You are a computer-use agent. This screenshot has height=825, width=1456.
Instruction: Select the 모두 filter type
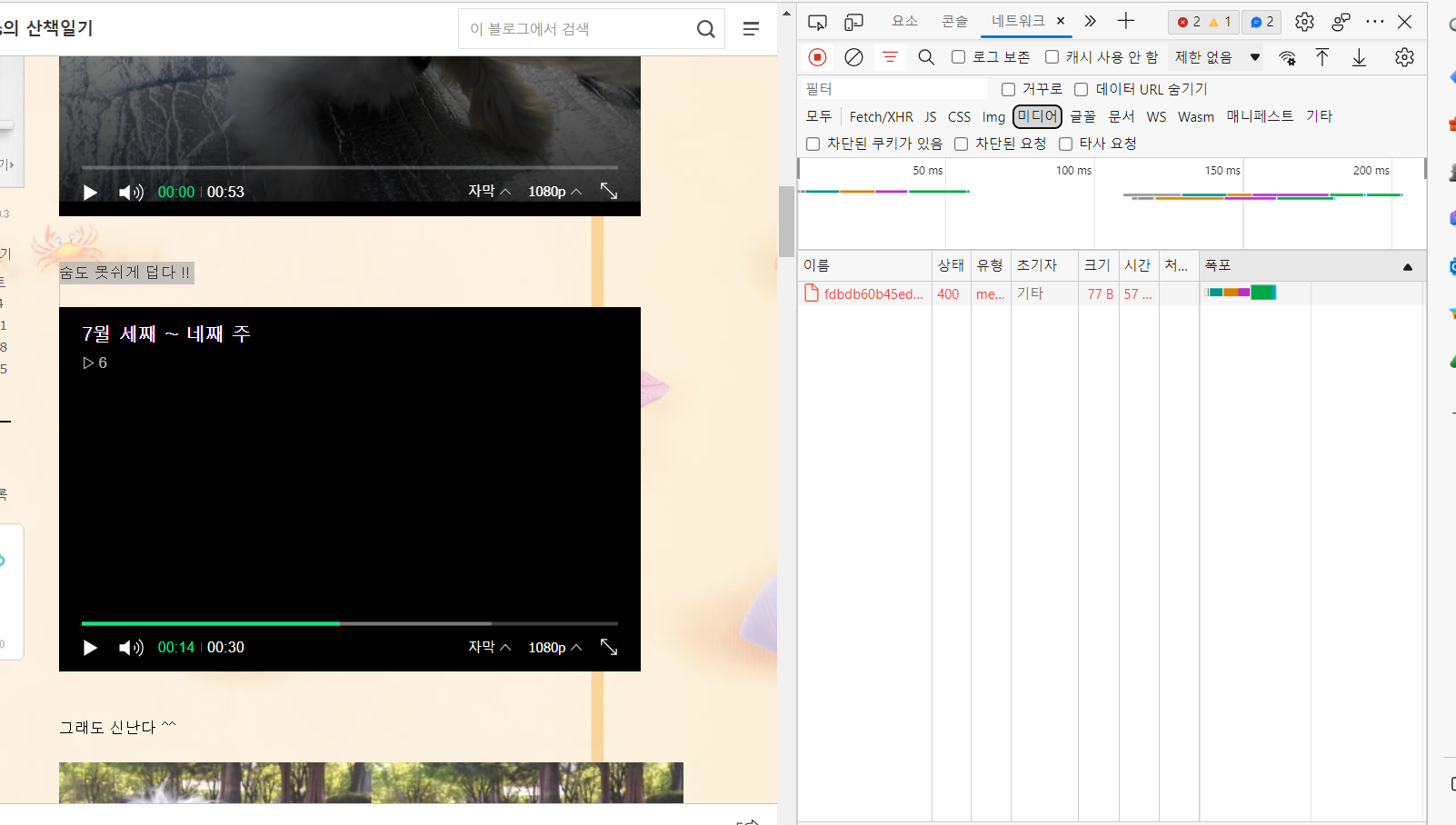819,116
